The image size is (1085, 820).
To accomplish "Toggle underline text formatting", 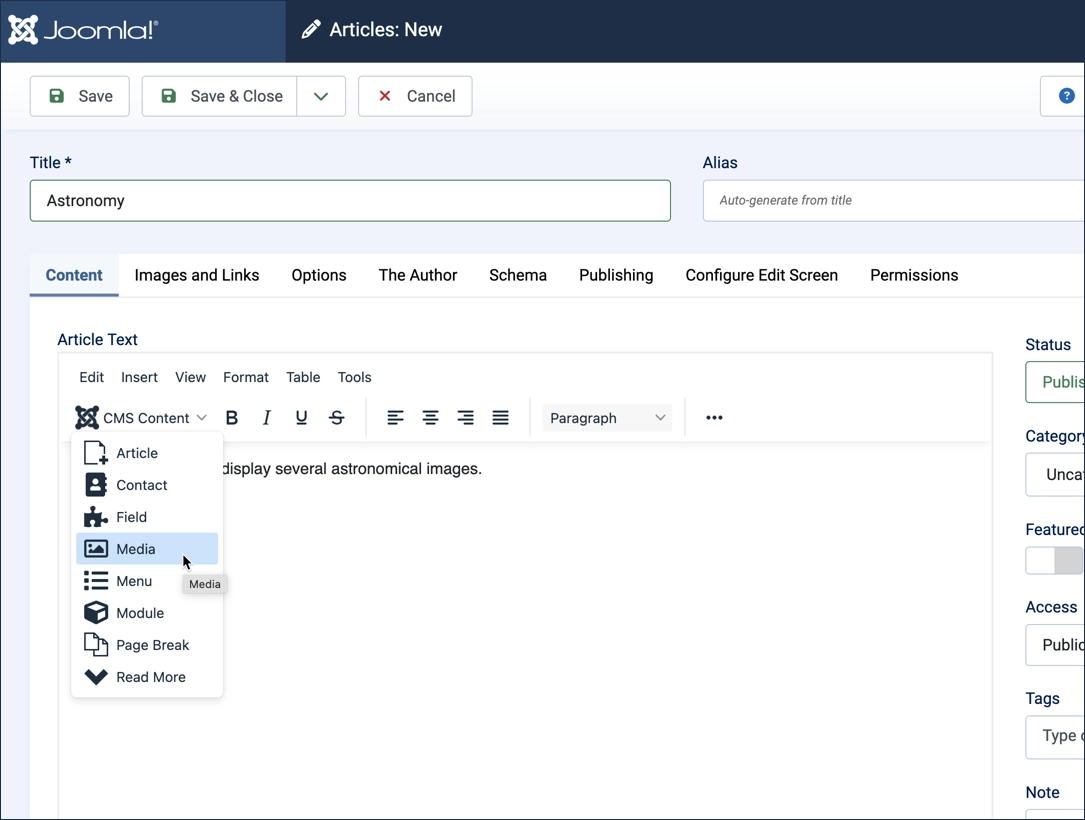I will coord(301,418).
